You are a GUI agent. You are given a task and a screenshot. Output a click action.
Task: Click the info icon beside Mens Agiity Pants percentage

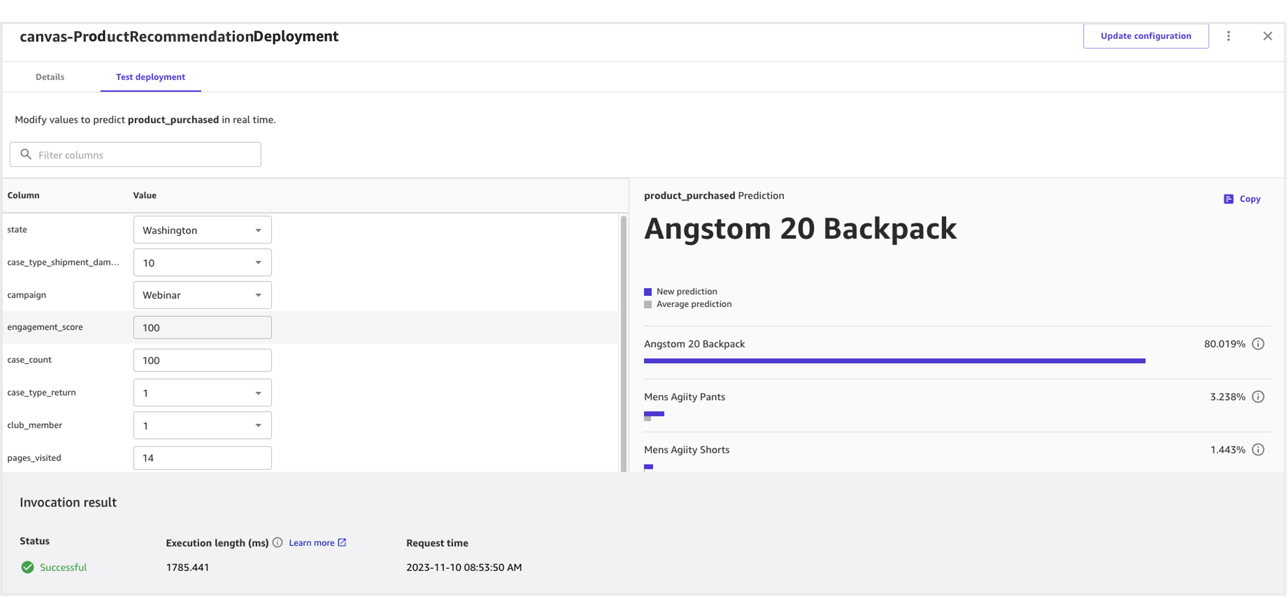[1258, 397]
